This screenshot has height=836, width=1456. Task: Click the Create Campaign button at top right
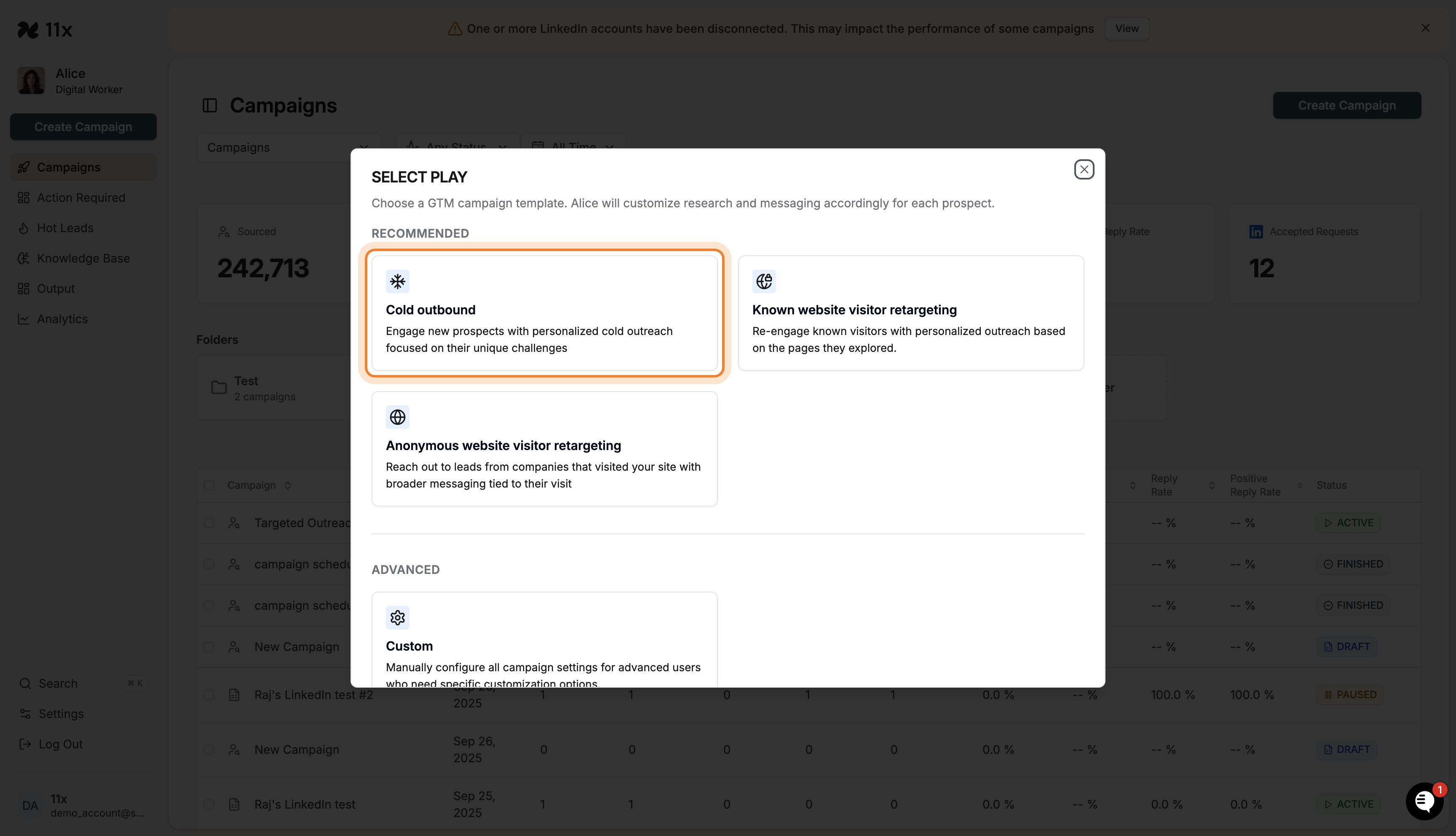click(1346, 105)
